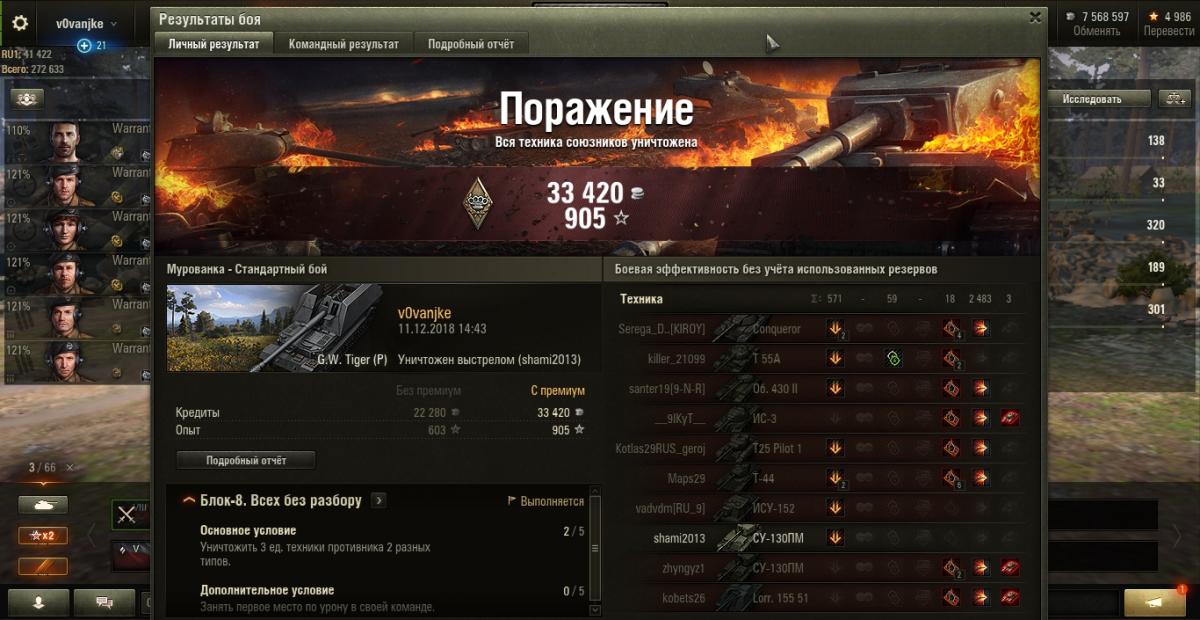Open the settings gear menu
Image resolution: width=1200 pixels, height=620 pixels.
click(x=20, y=23)
